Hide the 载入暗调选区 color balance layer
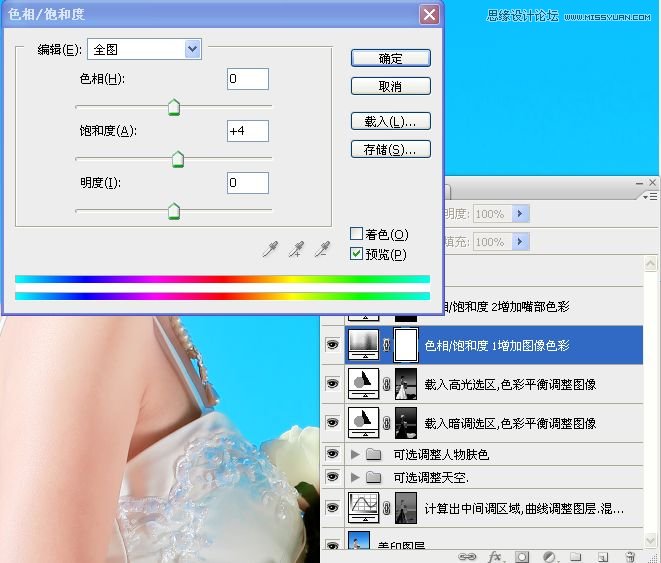The width and height of the screenshot is (661, 563). point(333,422)
